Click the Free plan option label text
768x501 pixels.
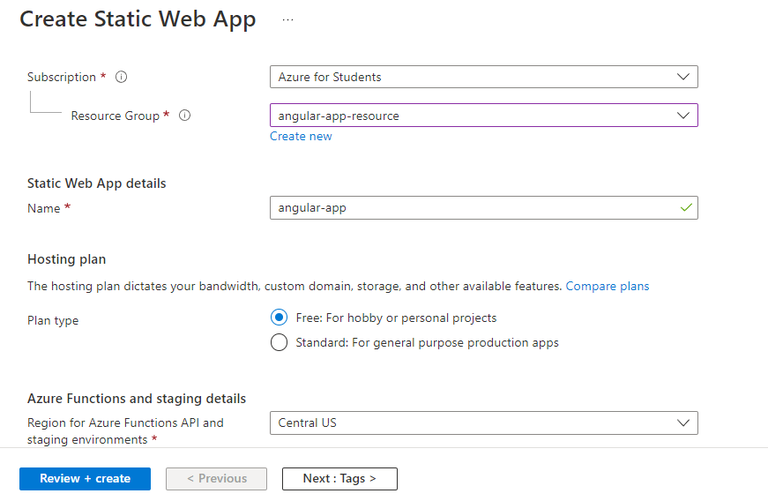click(x=396, y=318)
